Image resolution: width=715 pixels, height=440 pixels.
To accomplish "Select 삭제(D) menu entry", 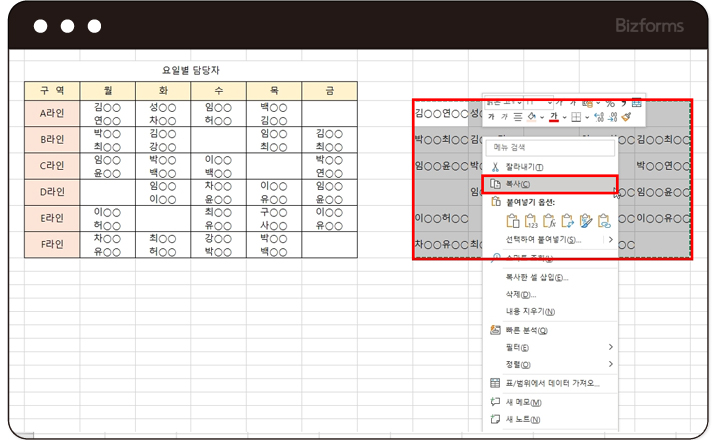I will (549, 295).
